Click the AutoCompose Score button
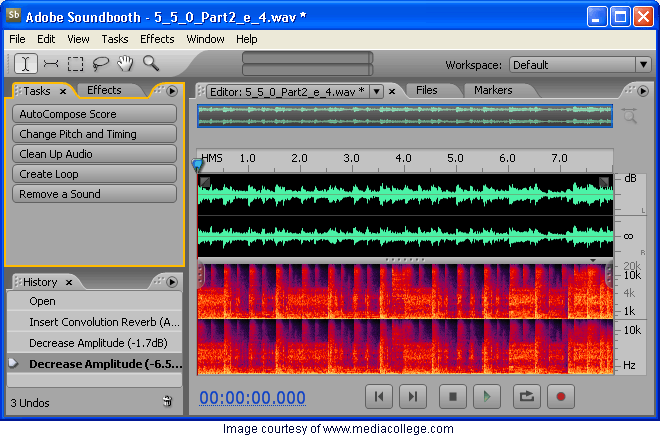The height and width of the screenshot is (436, 660). (95, 114)
